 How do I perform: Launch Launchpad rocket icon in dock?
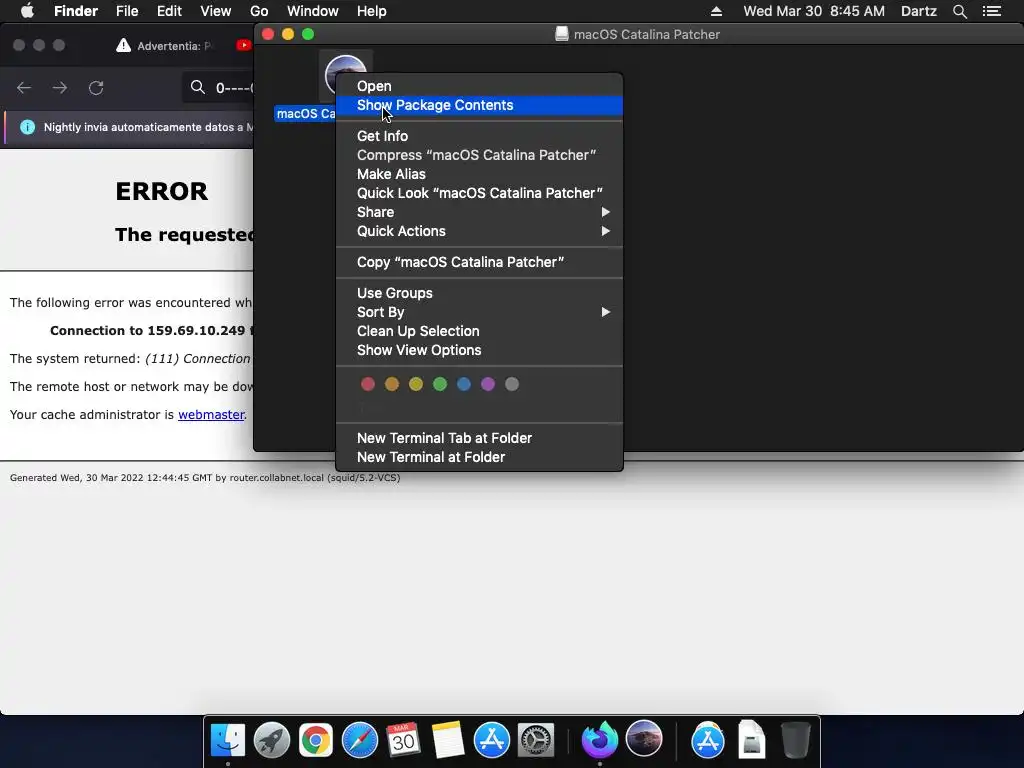[272, 740]
